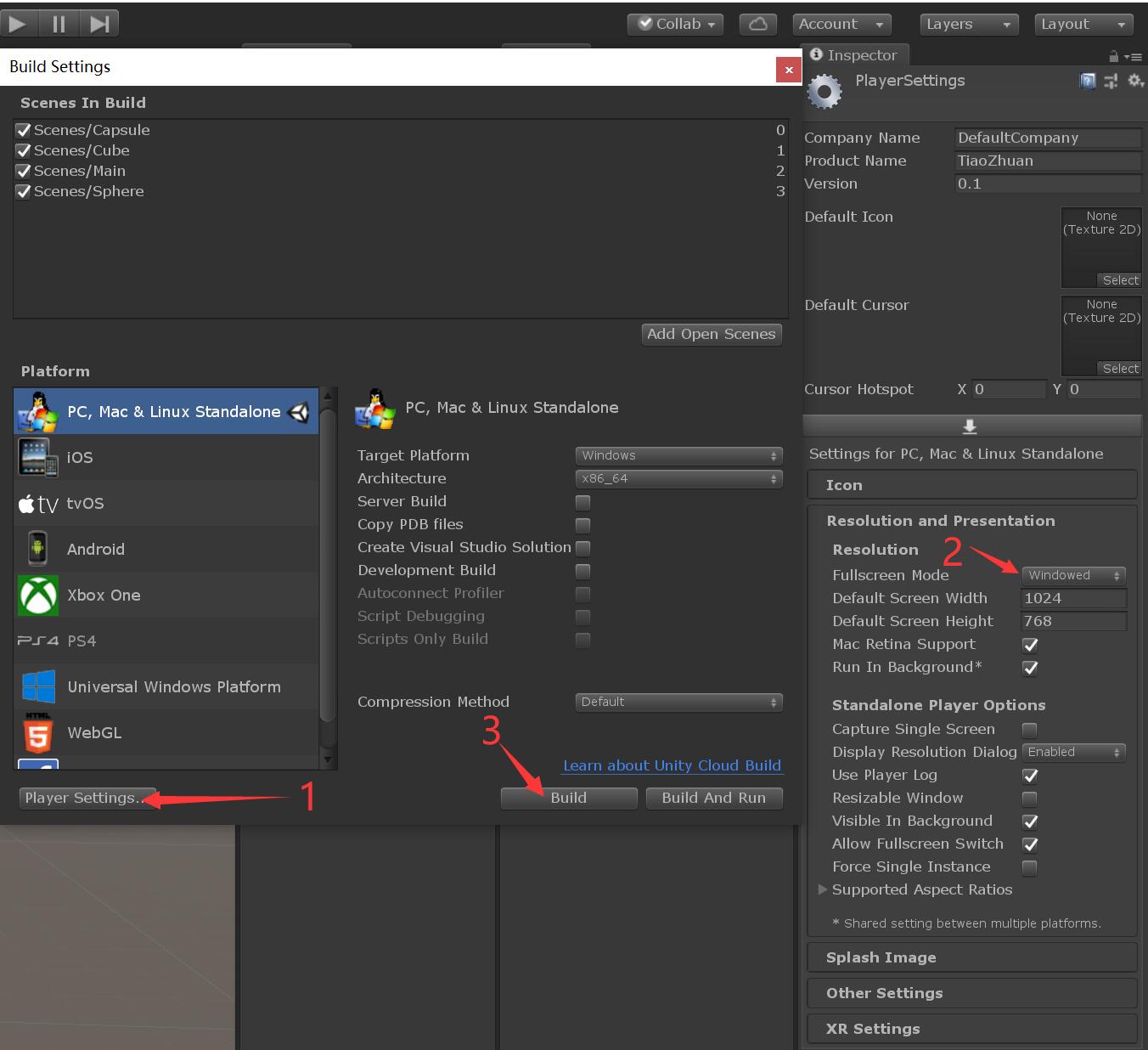
Task: Uncheck the Scenes/Capsule scene
Action: [24, 130]
